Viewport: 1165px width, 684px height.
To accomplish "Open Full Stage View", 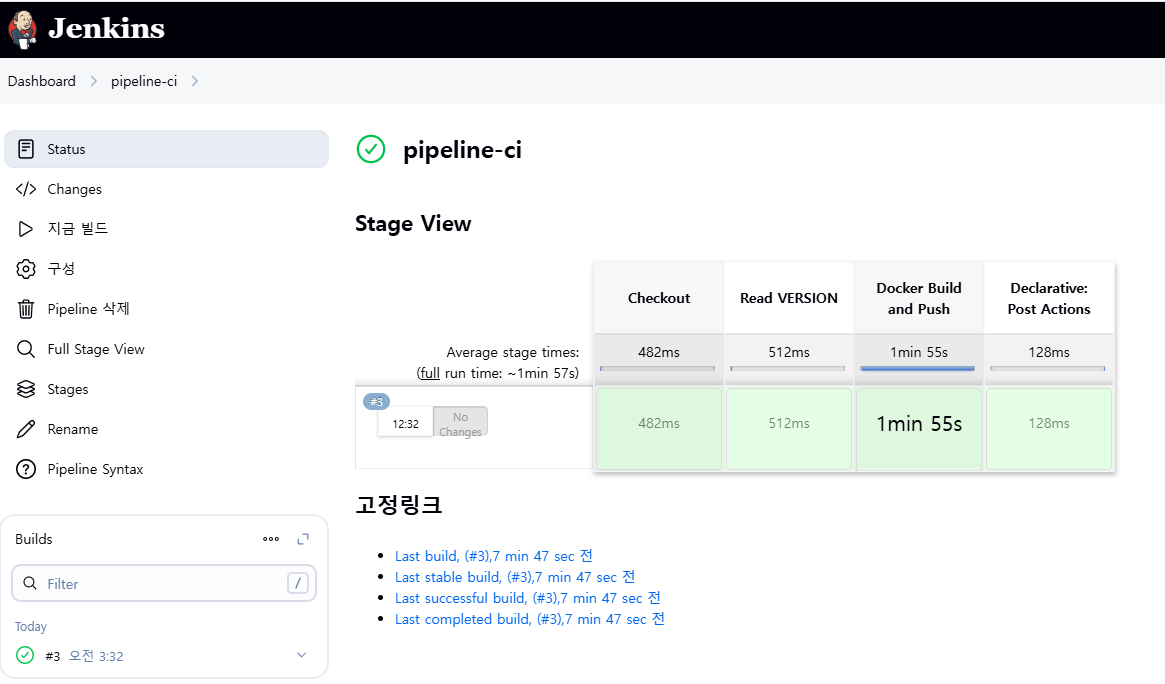I will point(166,349).
